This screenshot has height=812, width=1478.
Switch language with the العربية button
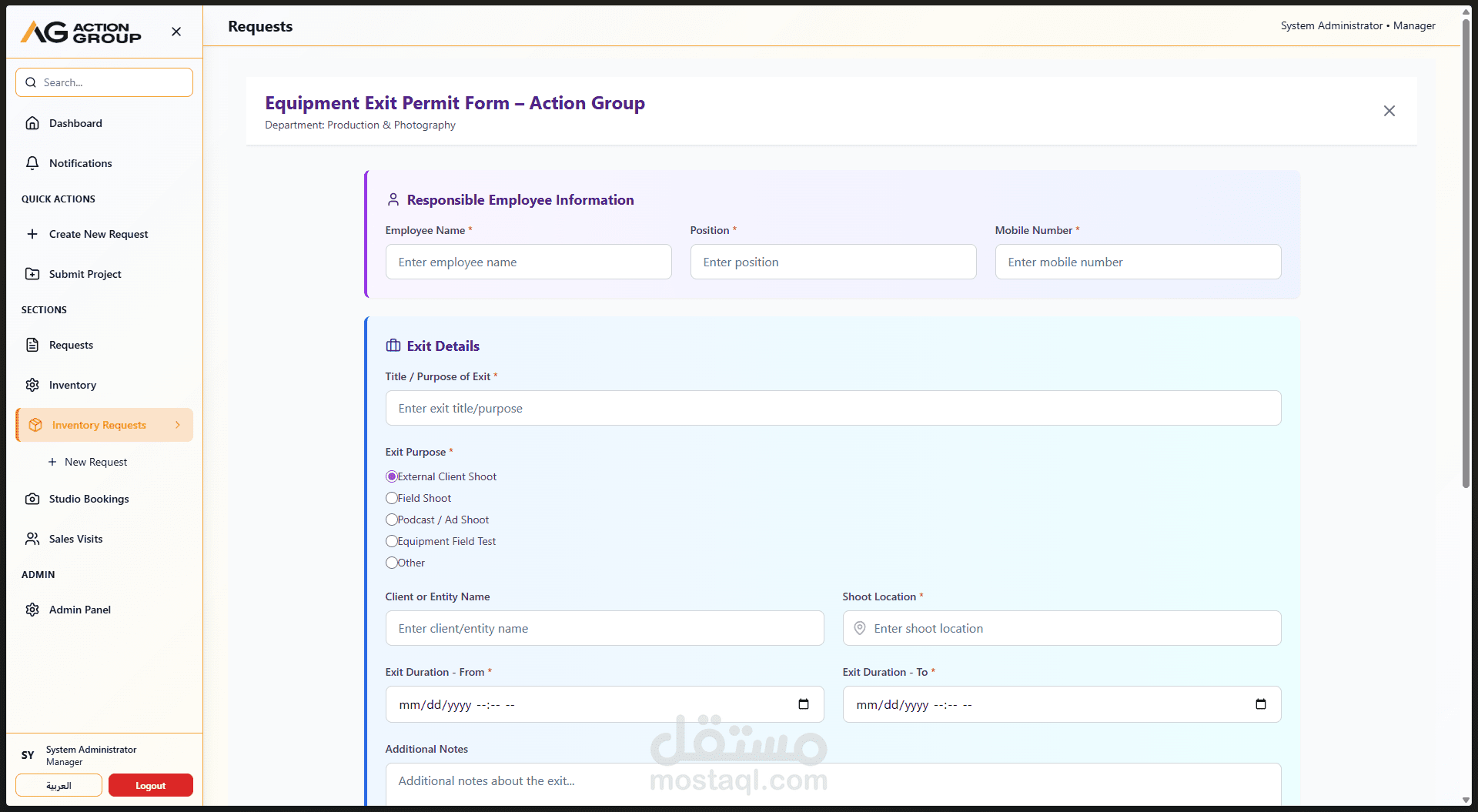pos(59,785)
